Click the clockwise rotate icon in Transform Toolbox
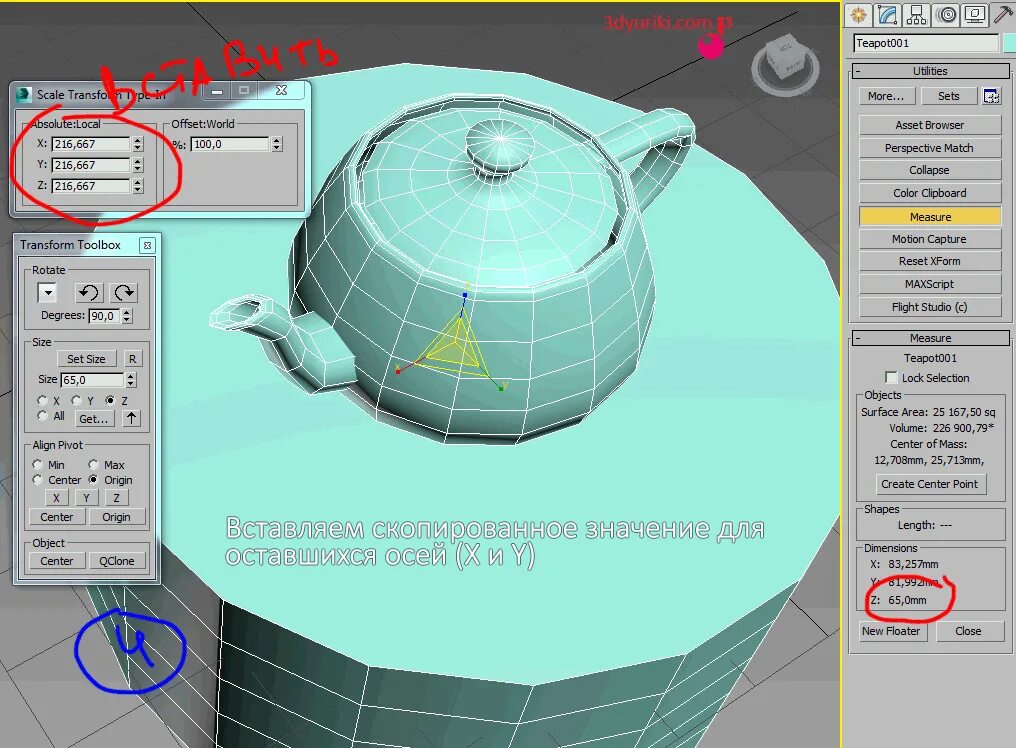 123,292
